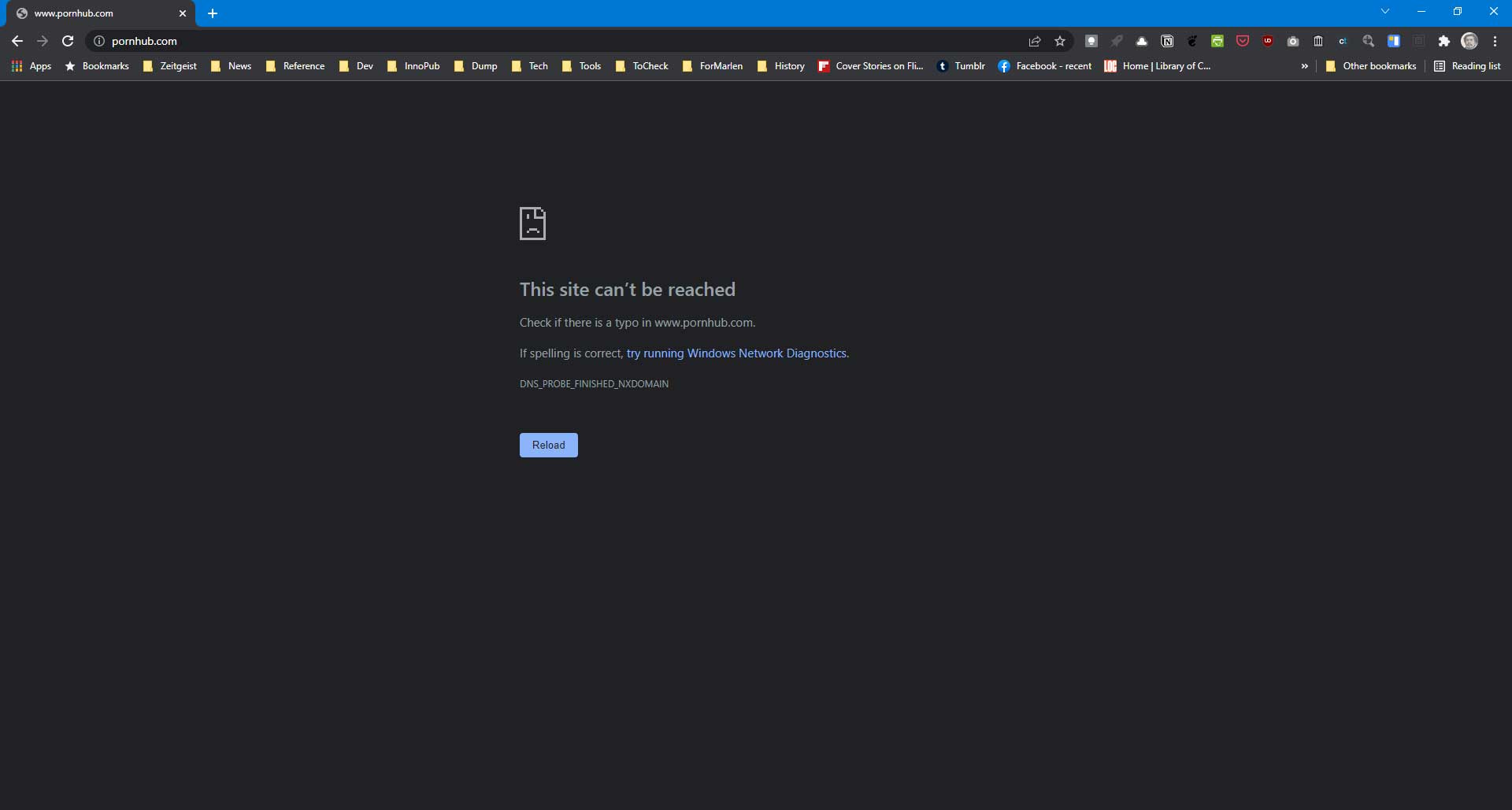Open the cloud-shaped extension
The width and height of the screenshot is (1512, 810).
(1142, 41)
